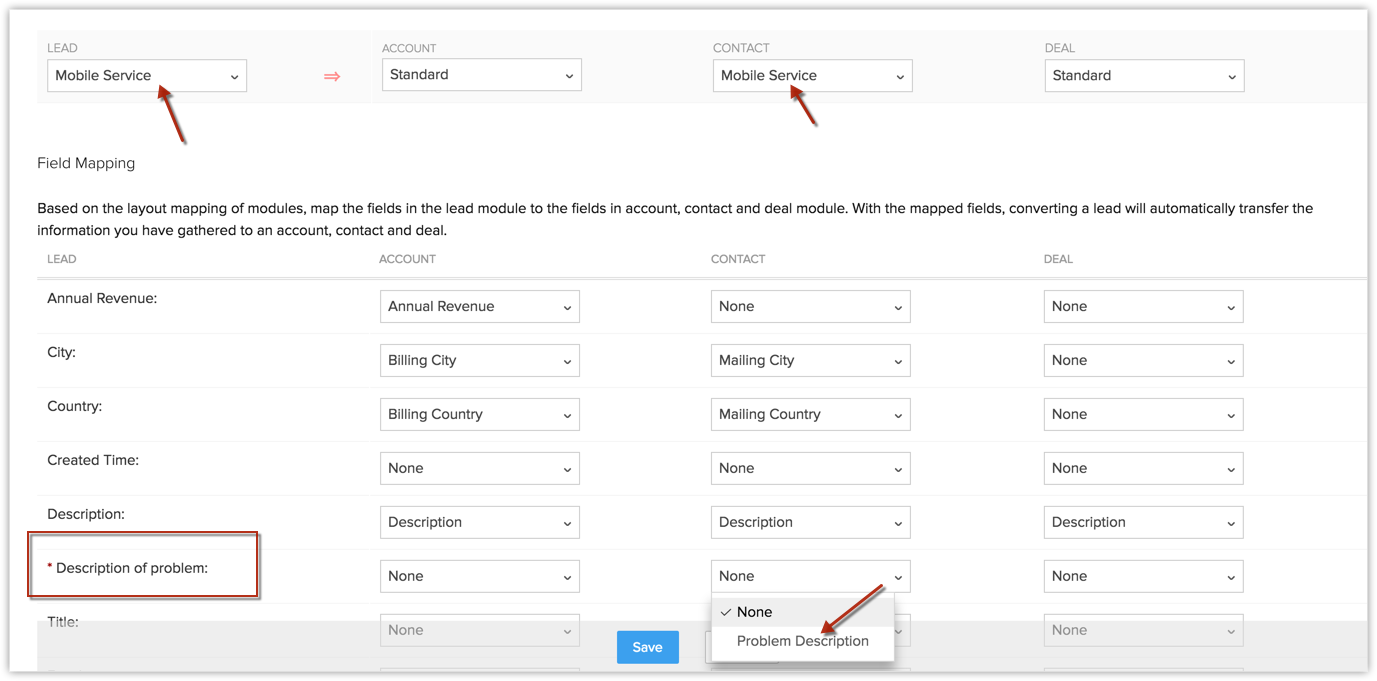Viewport: 1377px width, 681px height.
Task: Open the Contact layout Mobile Service dropdown
Action: coord(812,76)
